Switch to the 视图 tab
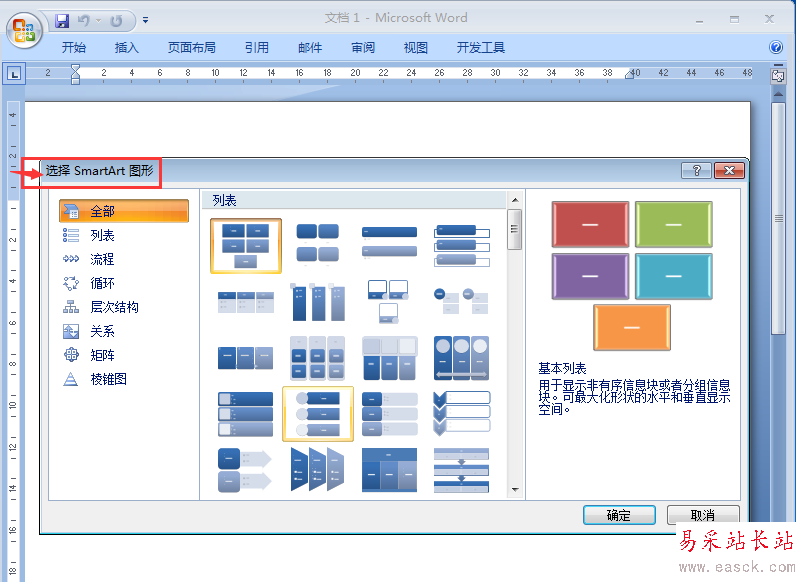Image resolution: width=796 pixels, height=582 pixels. pos(415,48)
